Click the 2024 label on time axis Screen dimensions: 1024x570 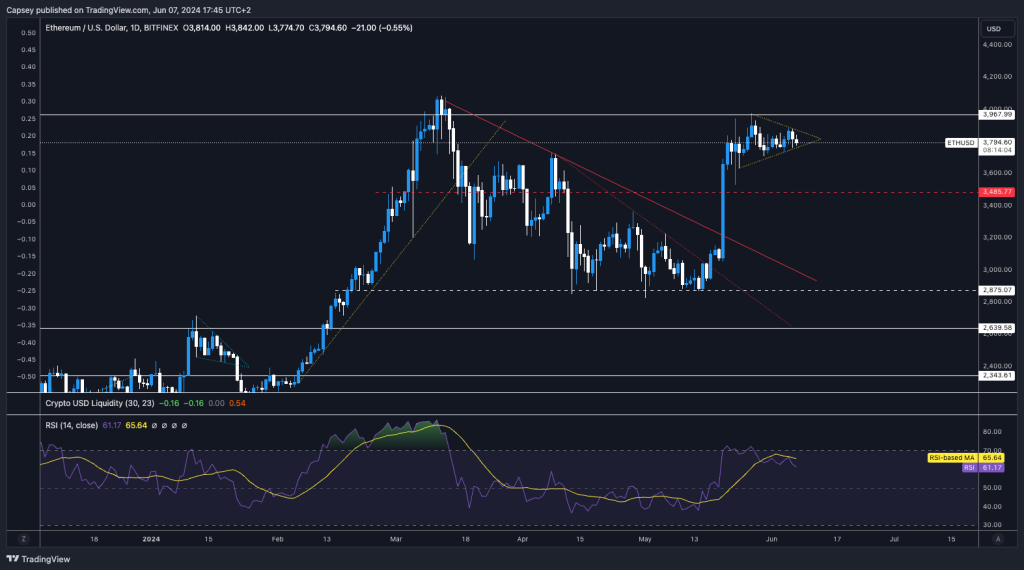click(151, 539)
